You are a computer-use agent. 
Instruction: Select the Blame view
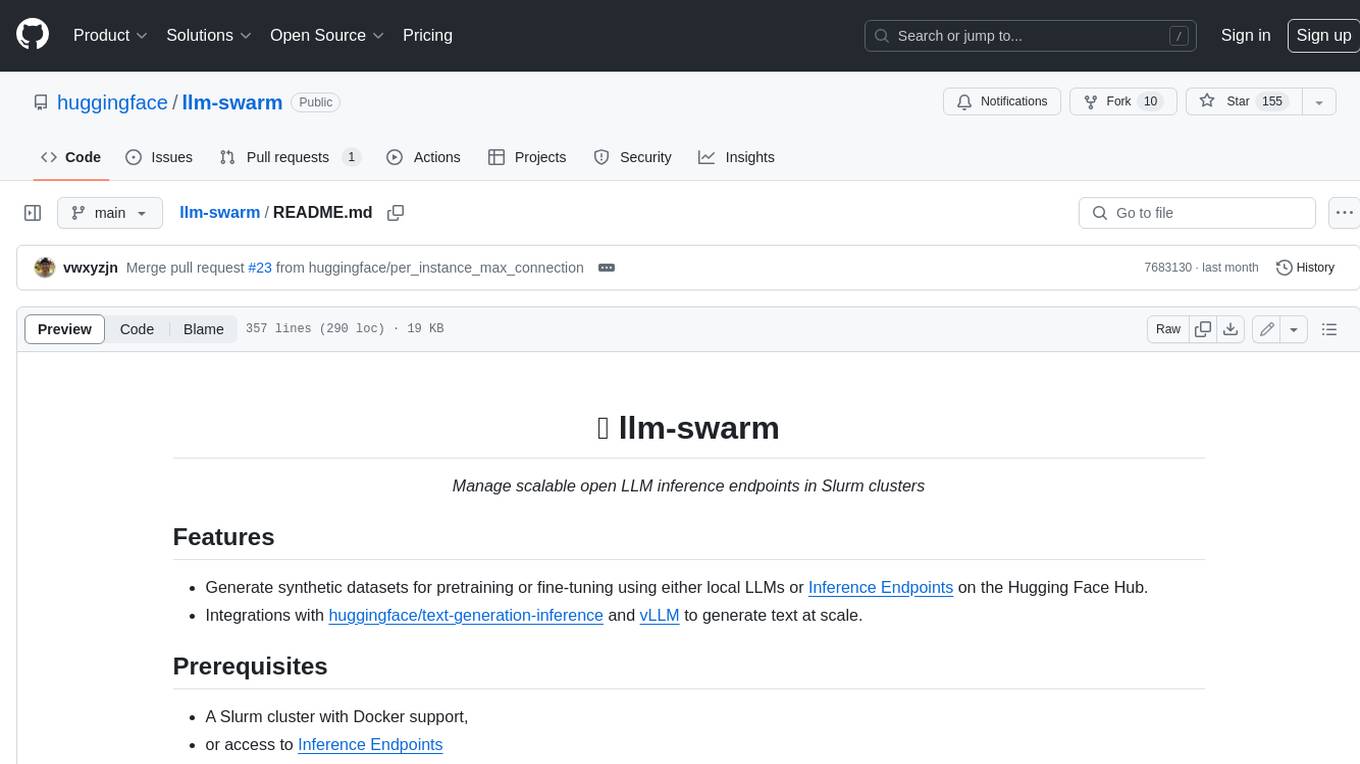pos(203,329)
